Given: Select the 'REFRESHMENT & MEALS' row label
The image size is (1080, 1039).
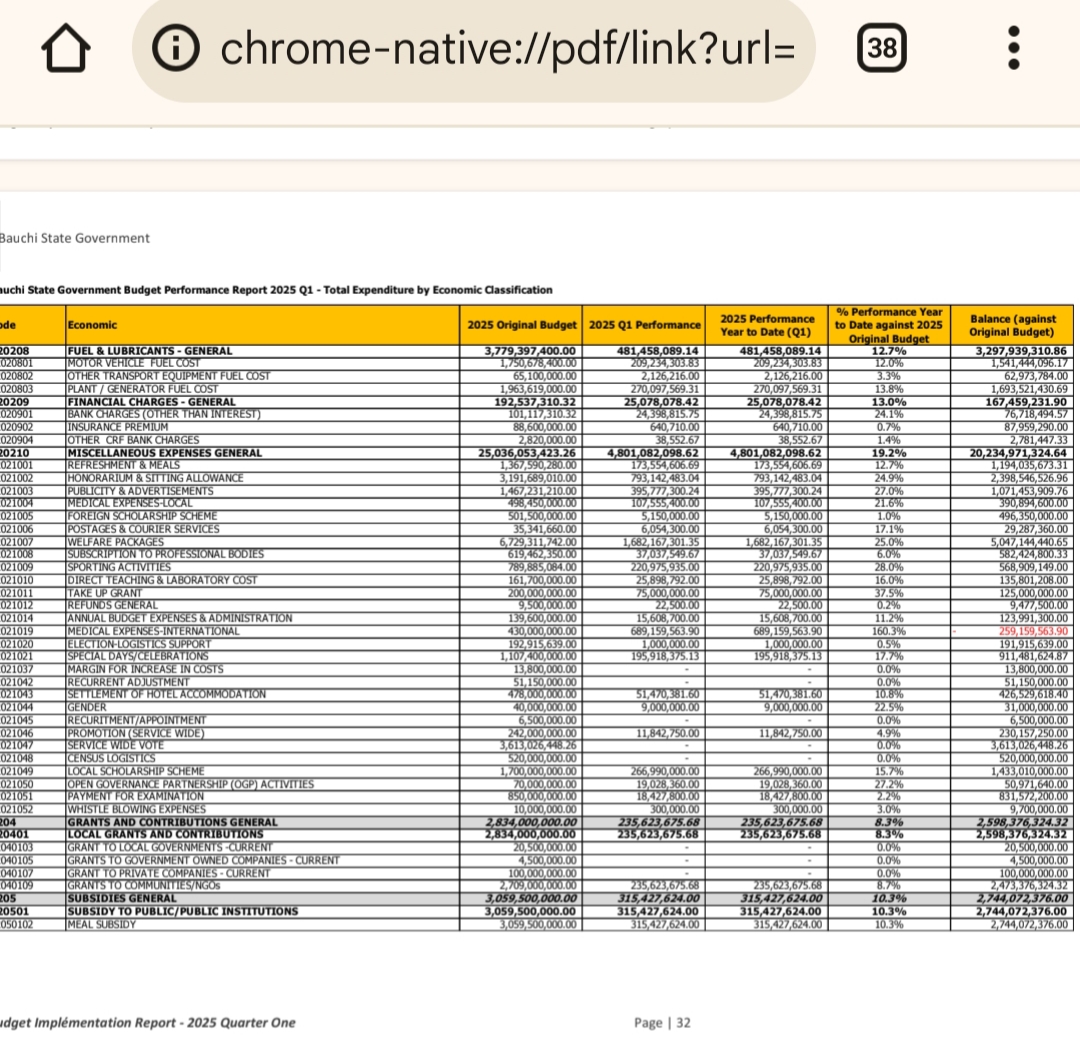Looking at the screenshot, I should point(123,466).
